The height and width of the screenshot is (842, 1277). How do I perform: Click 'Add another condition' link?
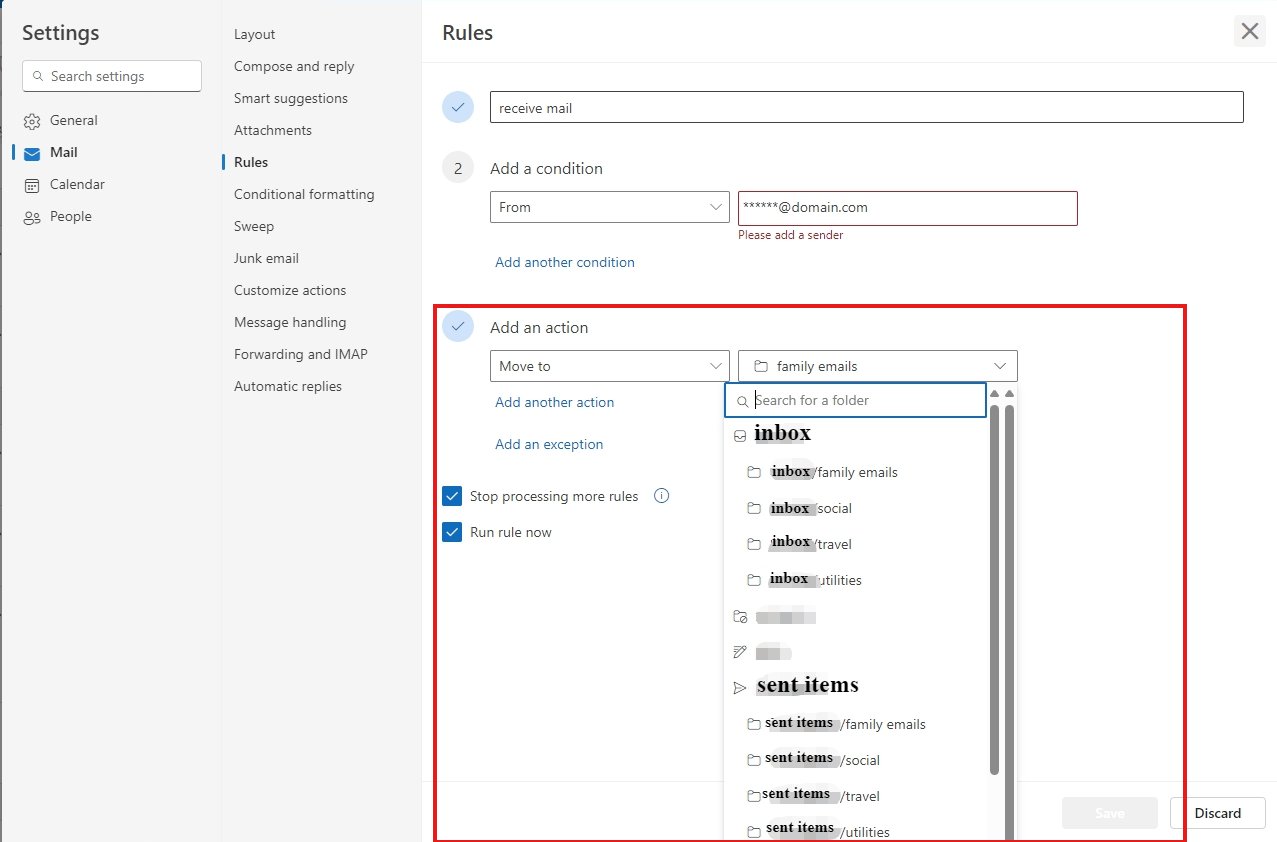coord(565,262)
